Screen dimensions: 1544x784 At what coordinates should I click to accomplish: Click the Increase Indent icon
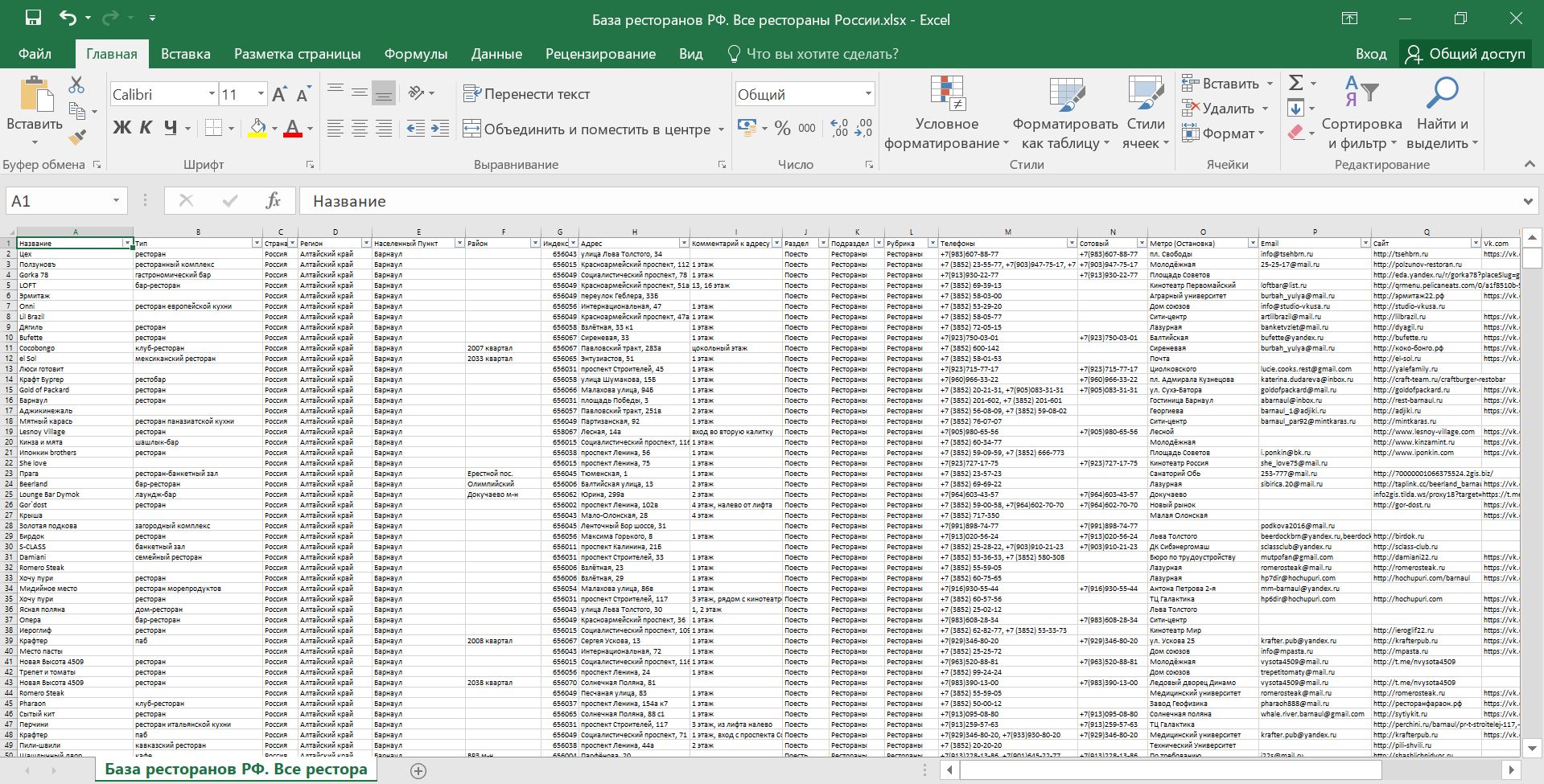(440, 129)
